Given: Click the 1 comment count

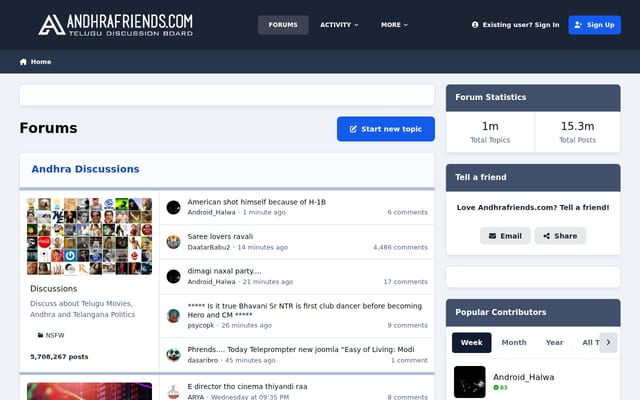Looking at the screenshot, I should [409, 360].
